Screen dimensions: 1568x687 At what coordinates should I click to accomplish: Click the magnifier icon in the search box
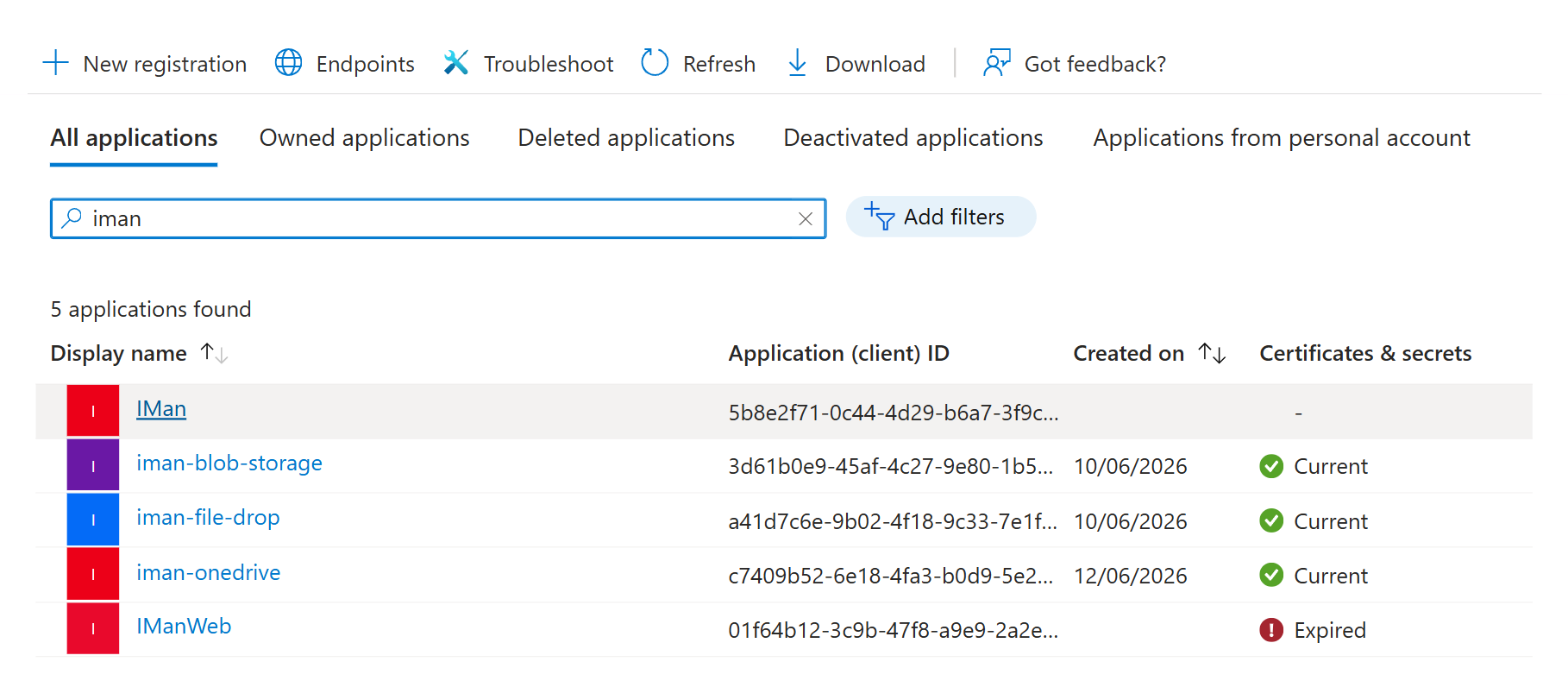pyautogui.click(x=72, y=218)
